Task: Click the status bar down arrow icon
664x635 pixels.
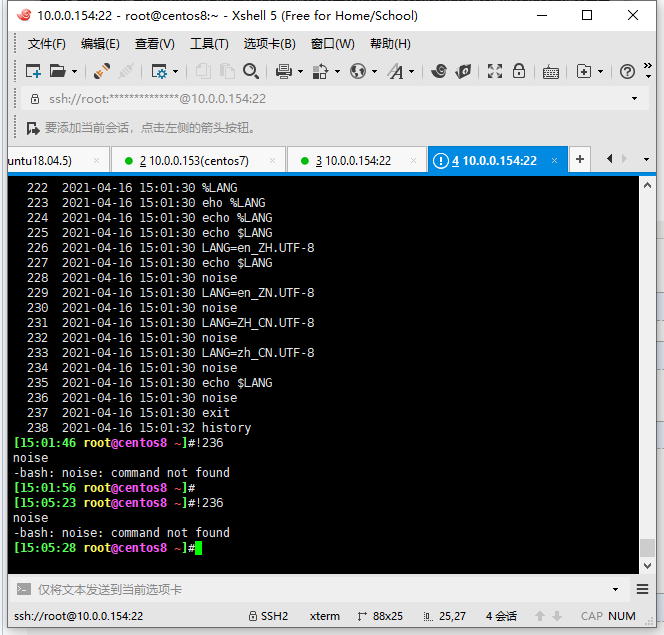Action: pyautogui.click(x=557, y=616)
